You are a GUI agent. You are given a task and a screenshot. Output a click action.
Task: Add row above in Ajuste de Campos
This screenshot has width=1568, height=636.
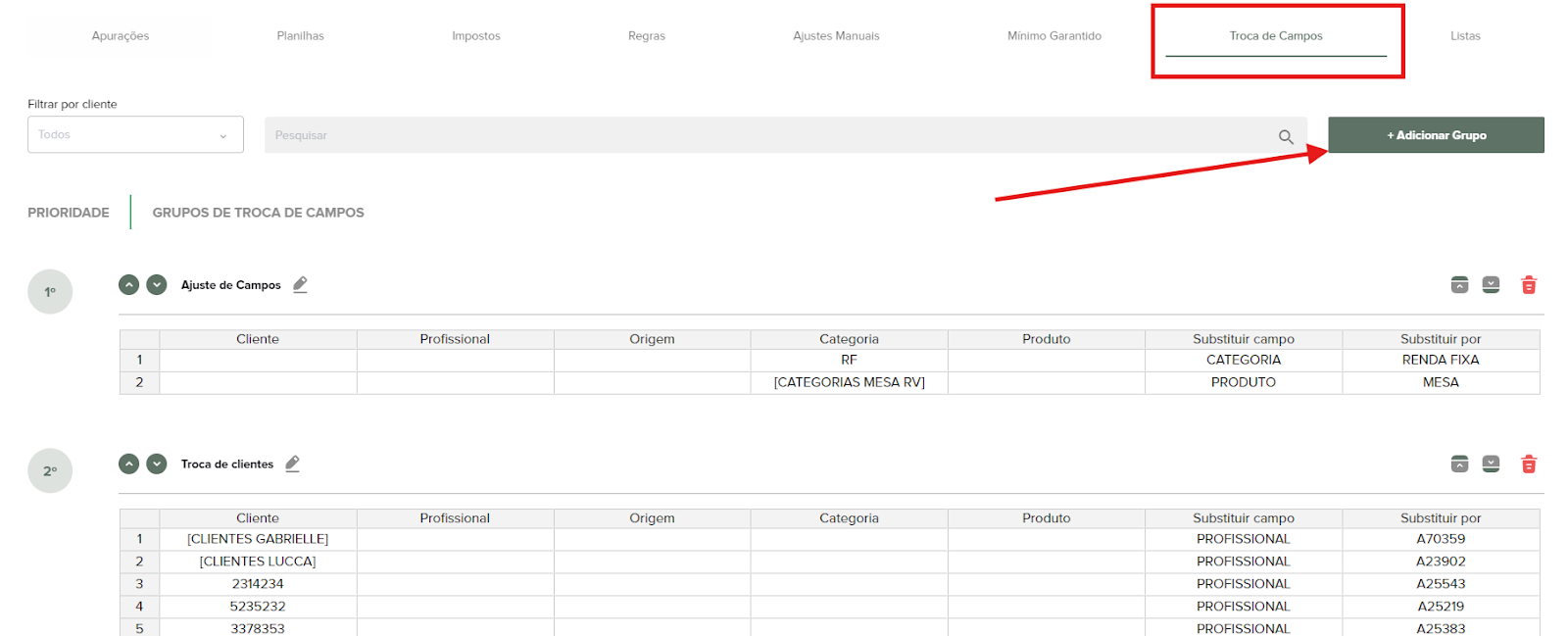tap(1459, 285)
